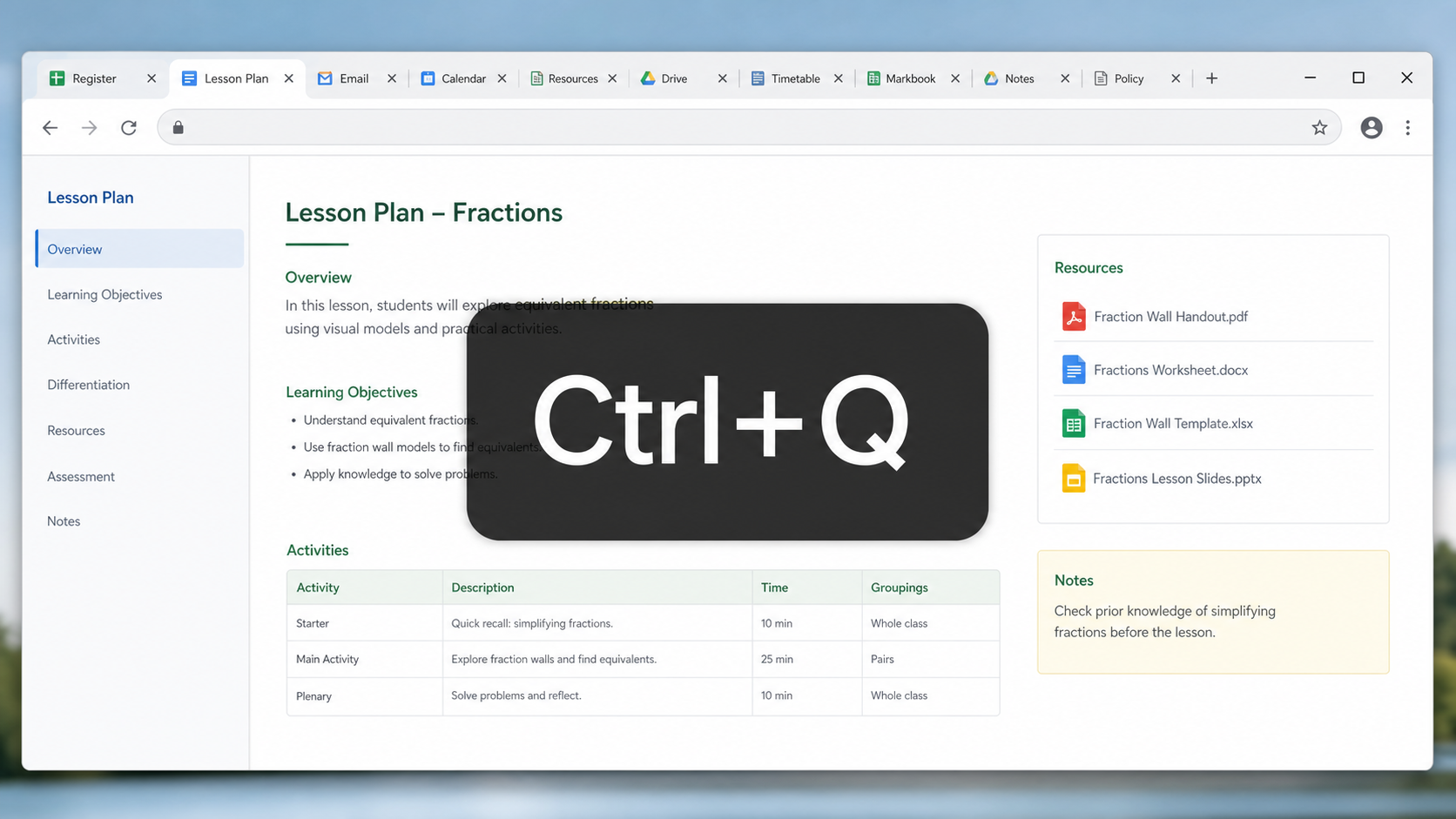Open the browser three-dot menu
The width and height of the screenshot is (1456, 819).
[x=1407, y=128]
